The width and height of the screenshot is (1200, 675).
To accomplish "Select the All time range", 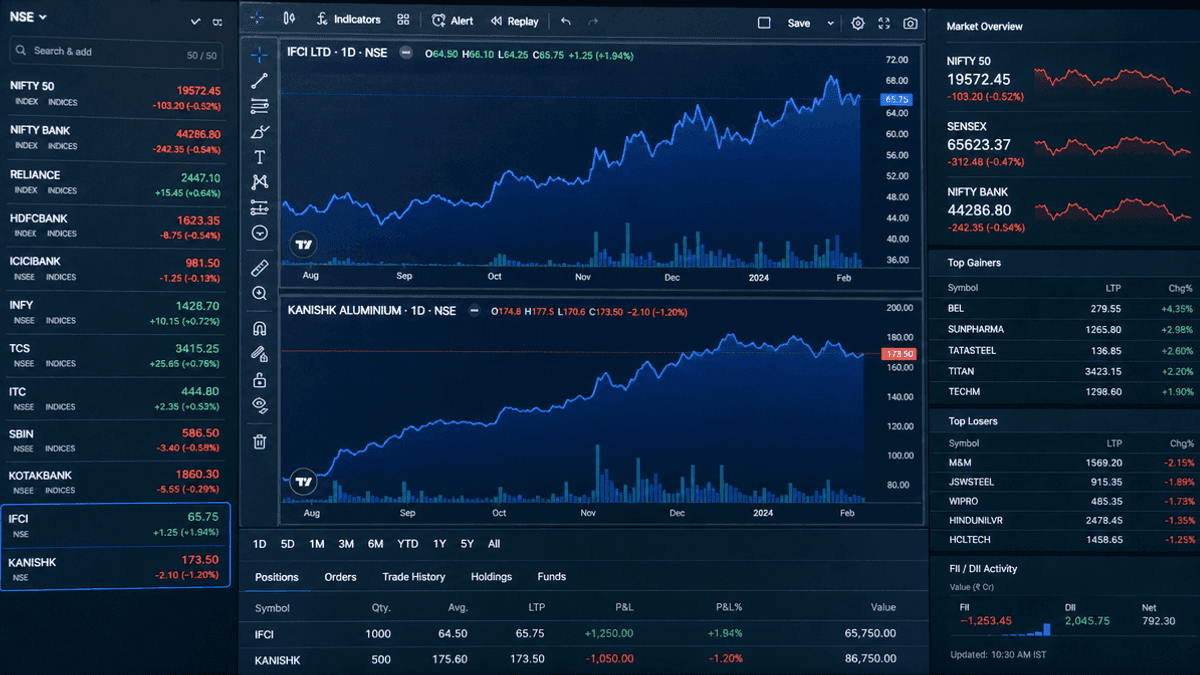I will tap(494, 544).
